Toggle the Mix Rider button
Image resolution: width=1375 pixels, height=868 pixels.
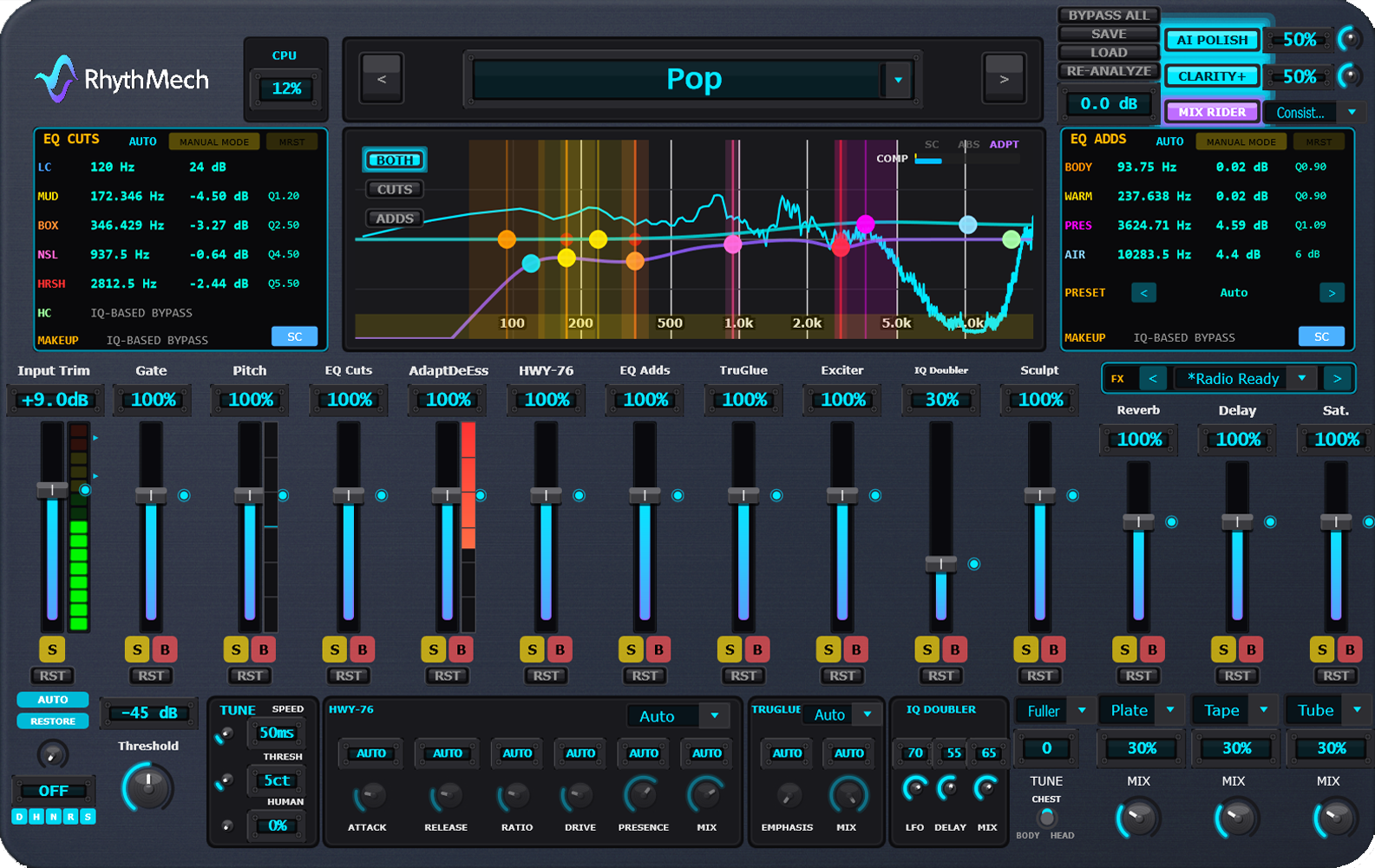(1212, 112)
